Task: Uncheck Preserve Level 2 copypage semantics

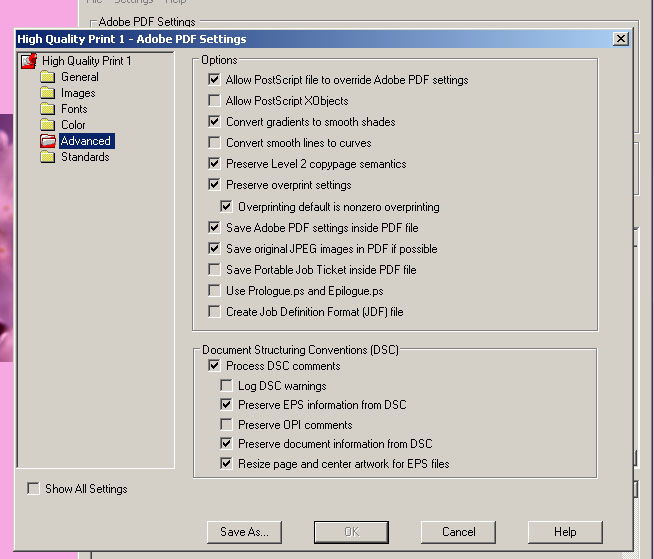Action: 214,164
